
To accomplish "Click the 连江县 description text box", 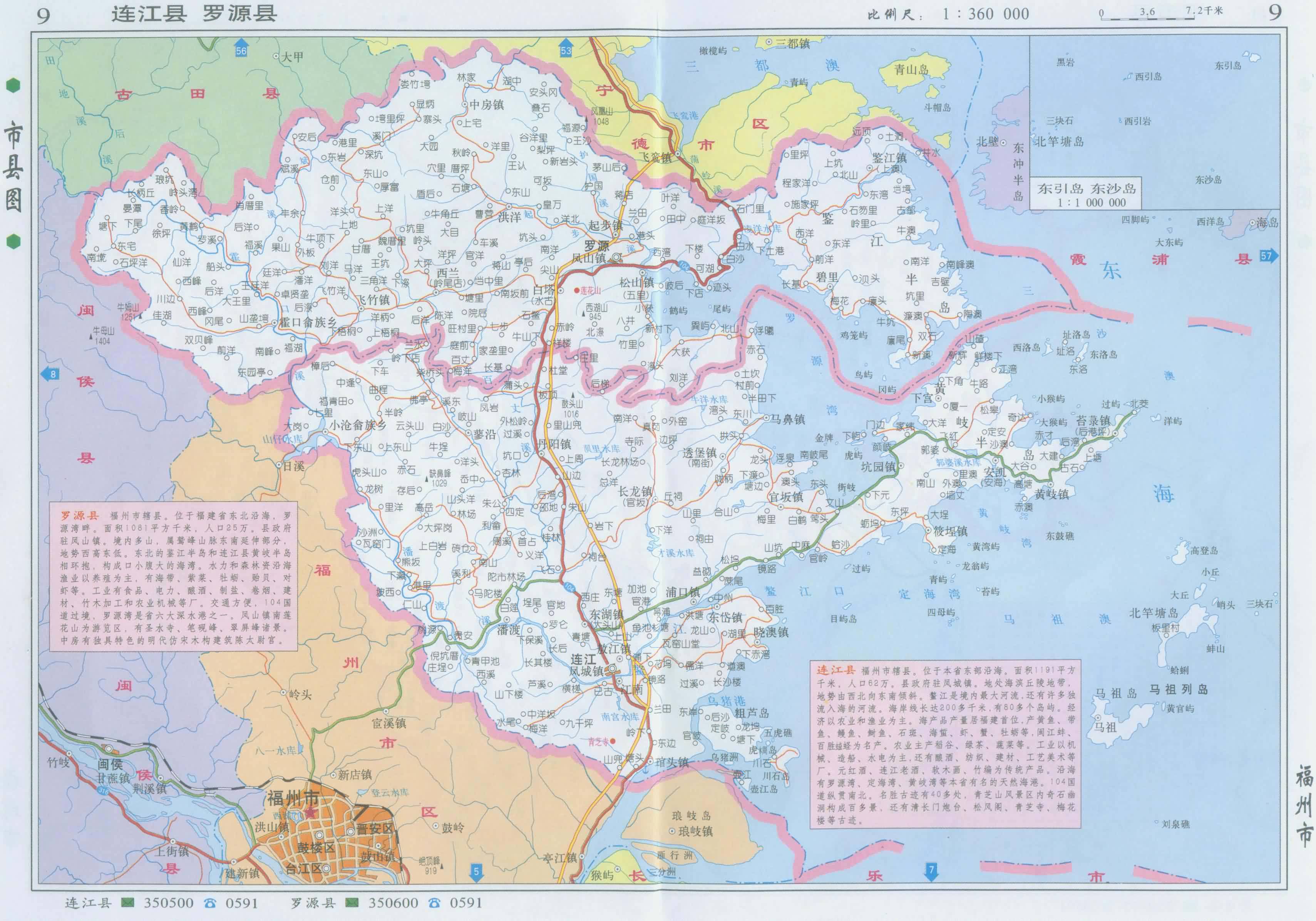I will tap(946, 744).
